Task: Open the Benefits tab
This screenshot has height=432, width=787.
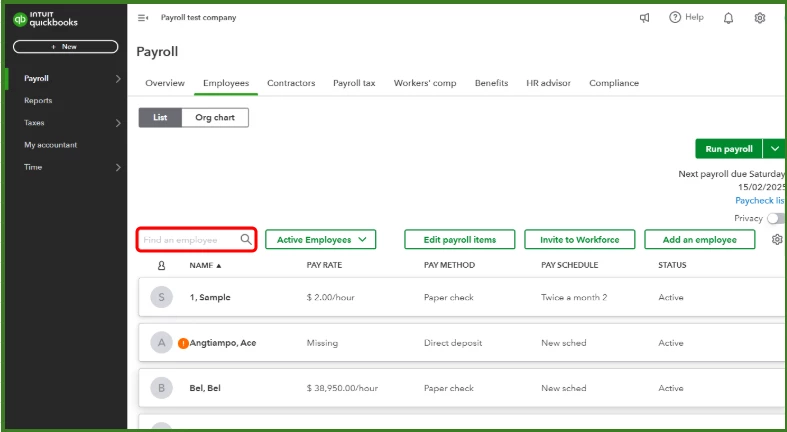Action: pos(491,83)
